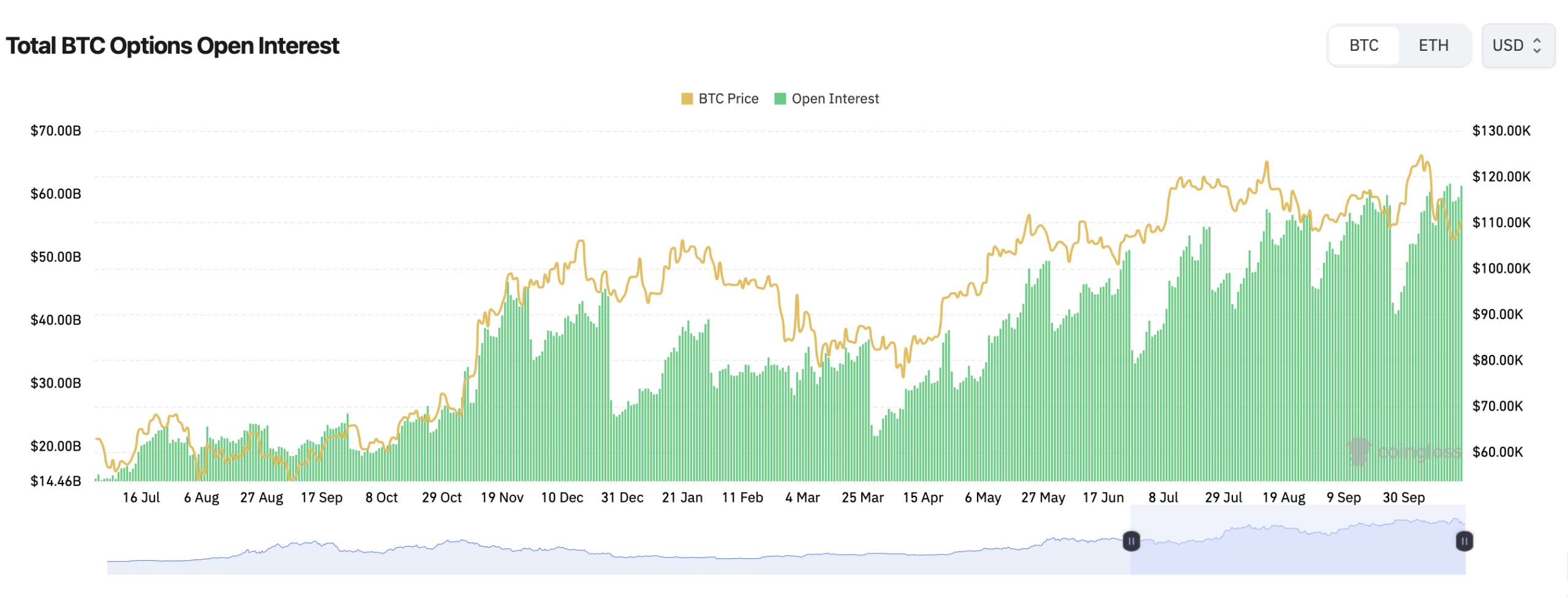Click the 19 Nov x-axis label
1568x598 pixels.
coord(502,498)
